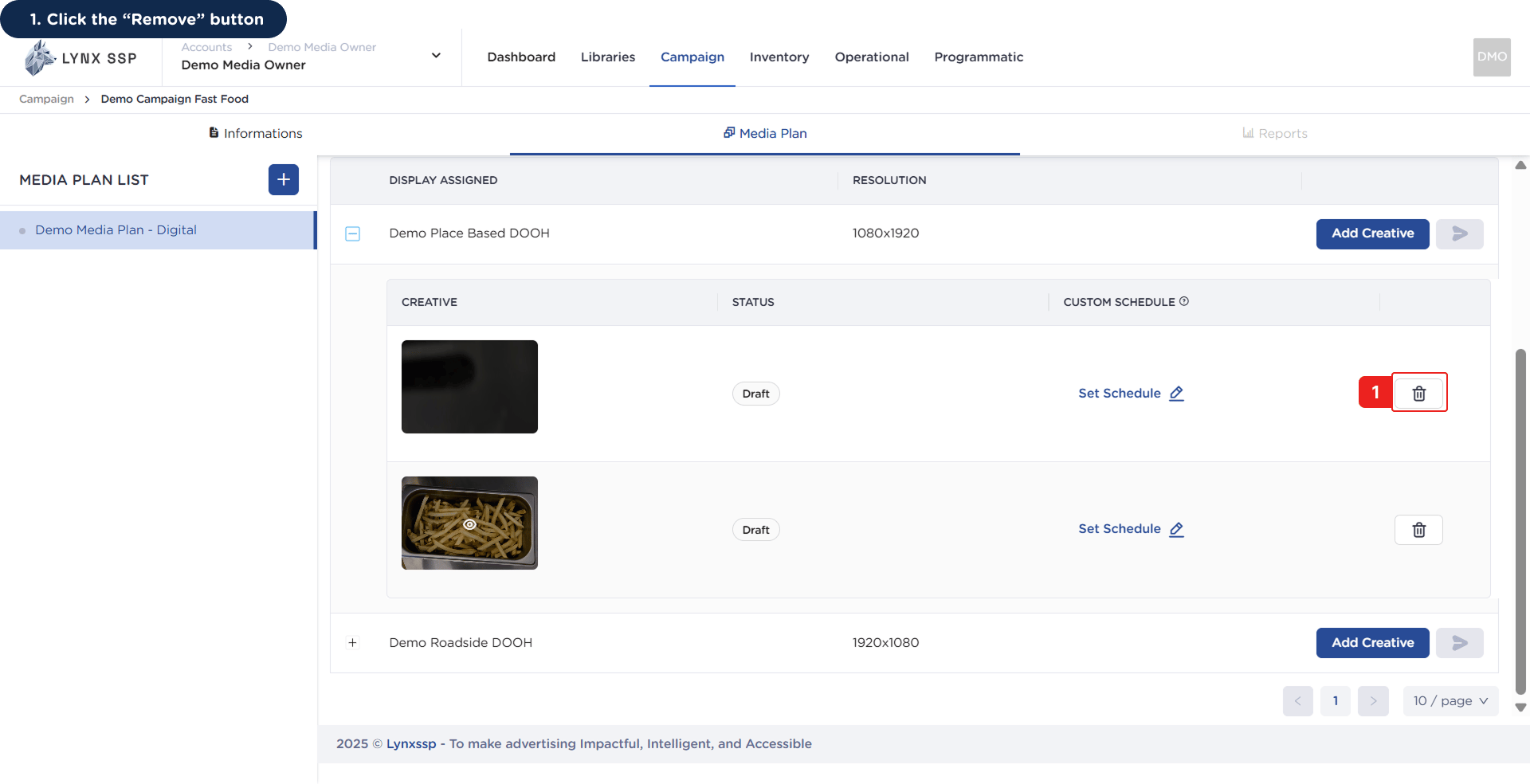Open the Dashboard menu
This screenshot has height=784, width=1530.
pos(521,57)
